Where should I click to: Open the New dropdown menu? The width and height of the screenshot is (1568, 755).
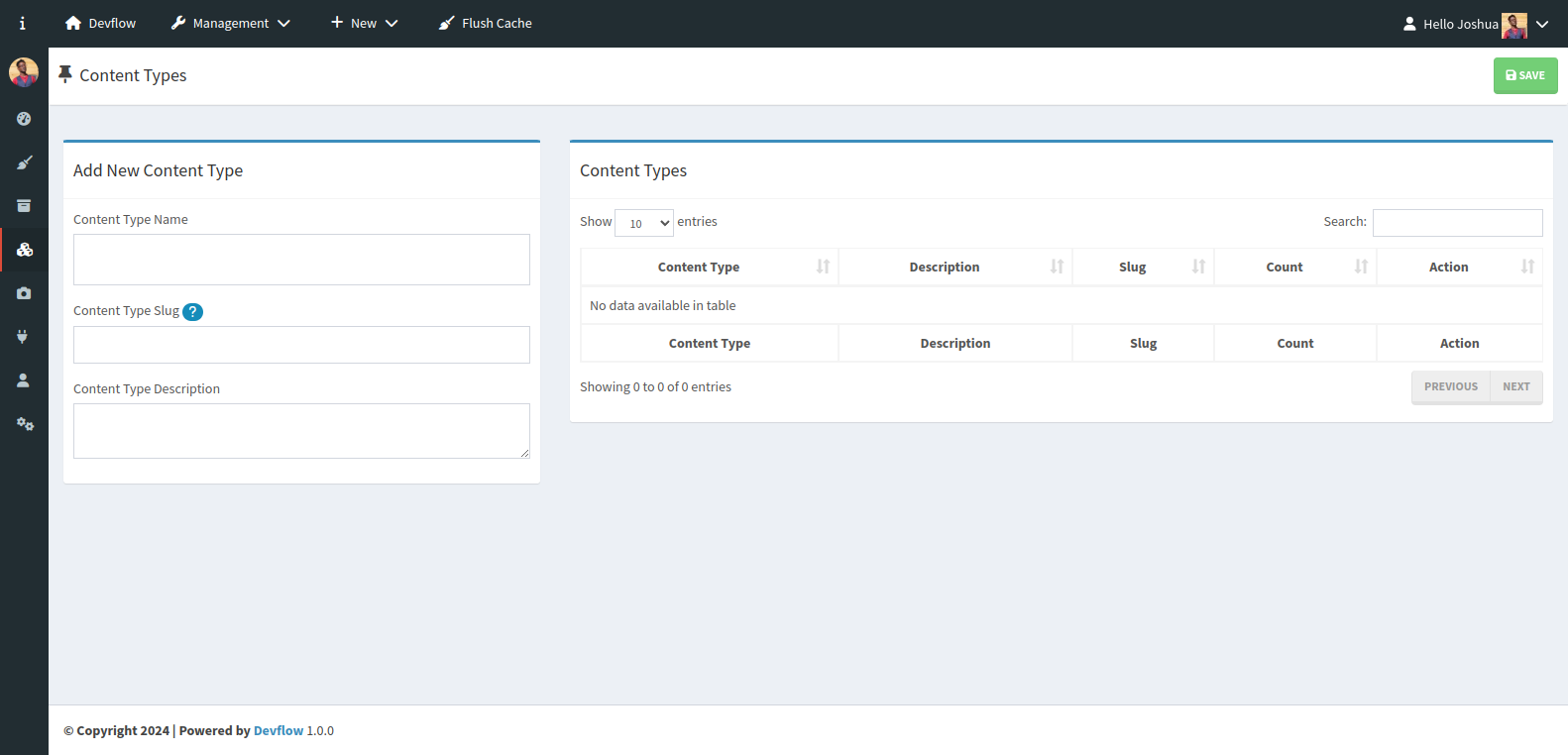point(364,24)
